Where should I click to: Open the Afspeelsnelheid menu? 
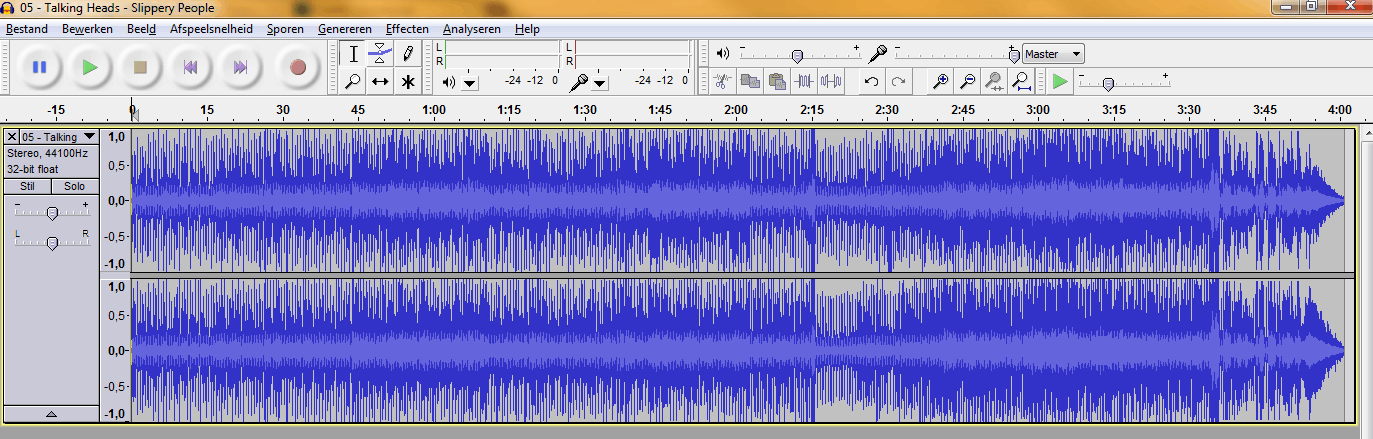click(x=211, y=29)
